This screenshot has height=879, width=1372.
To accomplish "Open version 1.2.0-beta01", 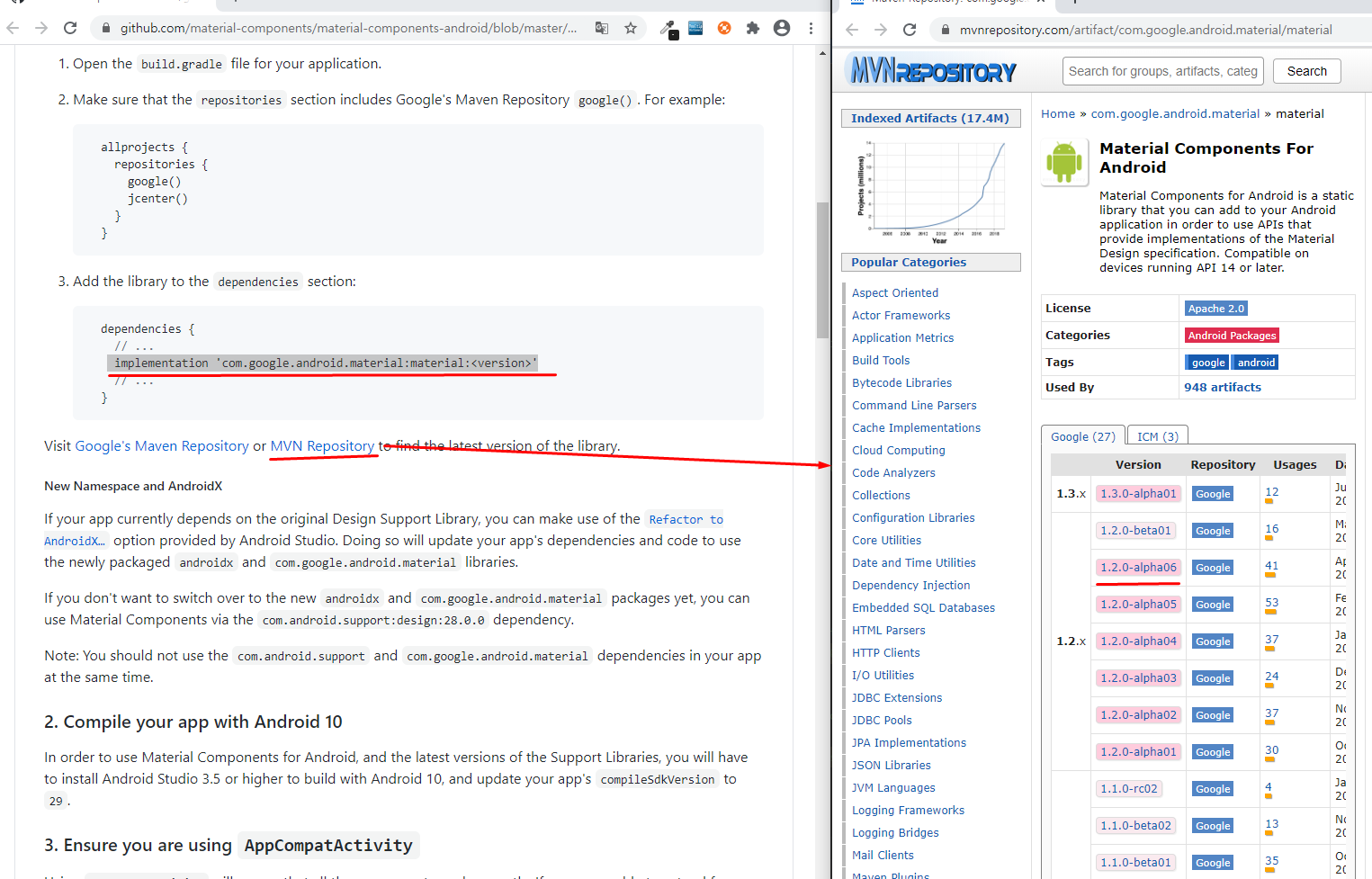I will coord(1135,531).
